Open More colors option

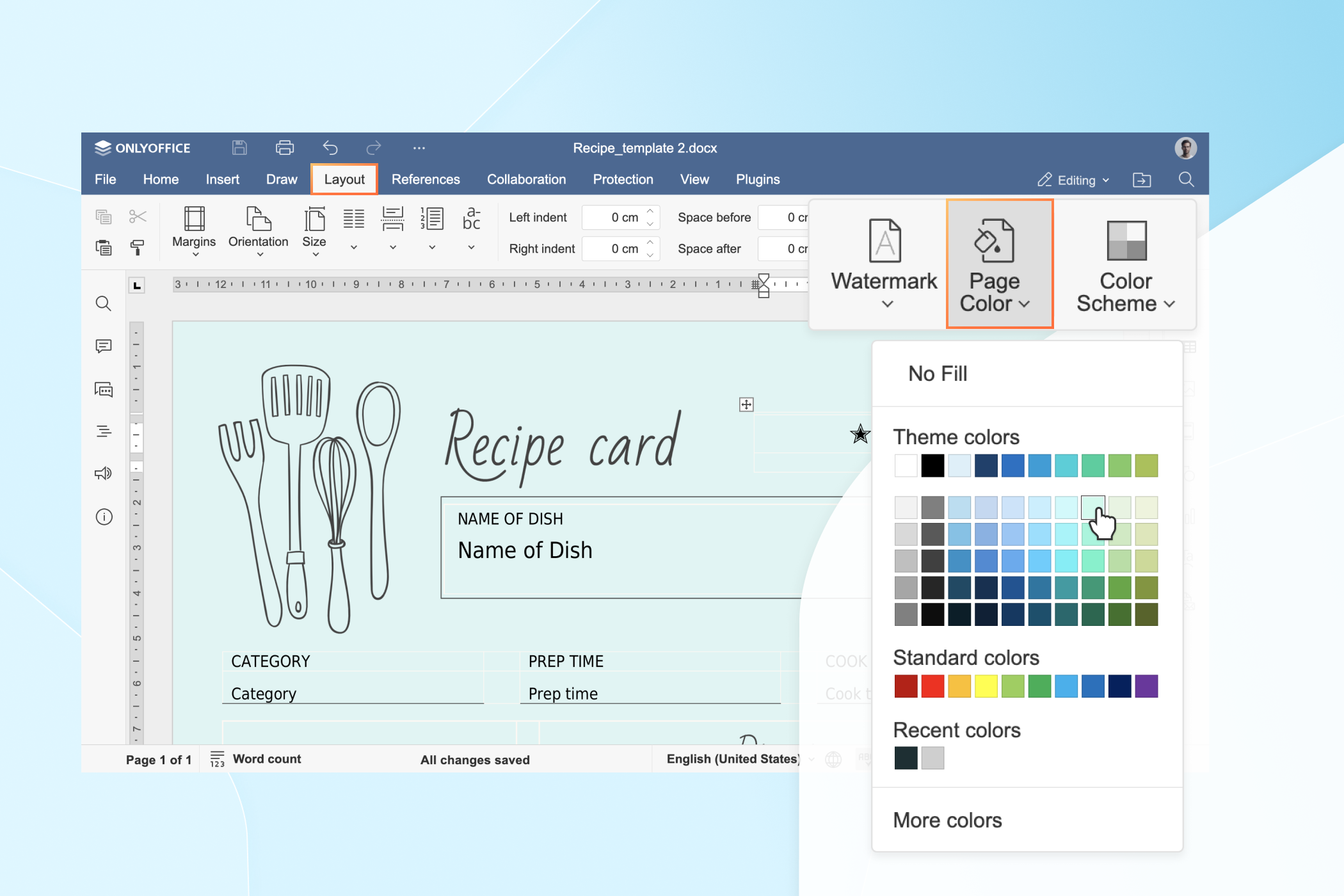click(947, 820)
